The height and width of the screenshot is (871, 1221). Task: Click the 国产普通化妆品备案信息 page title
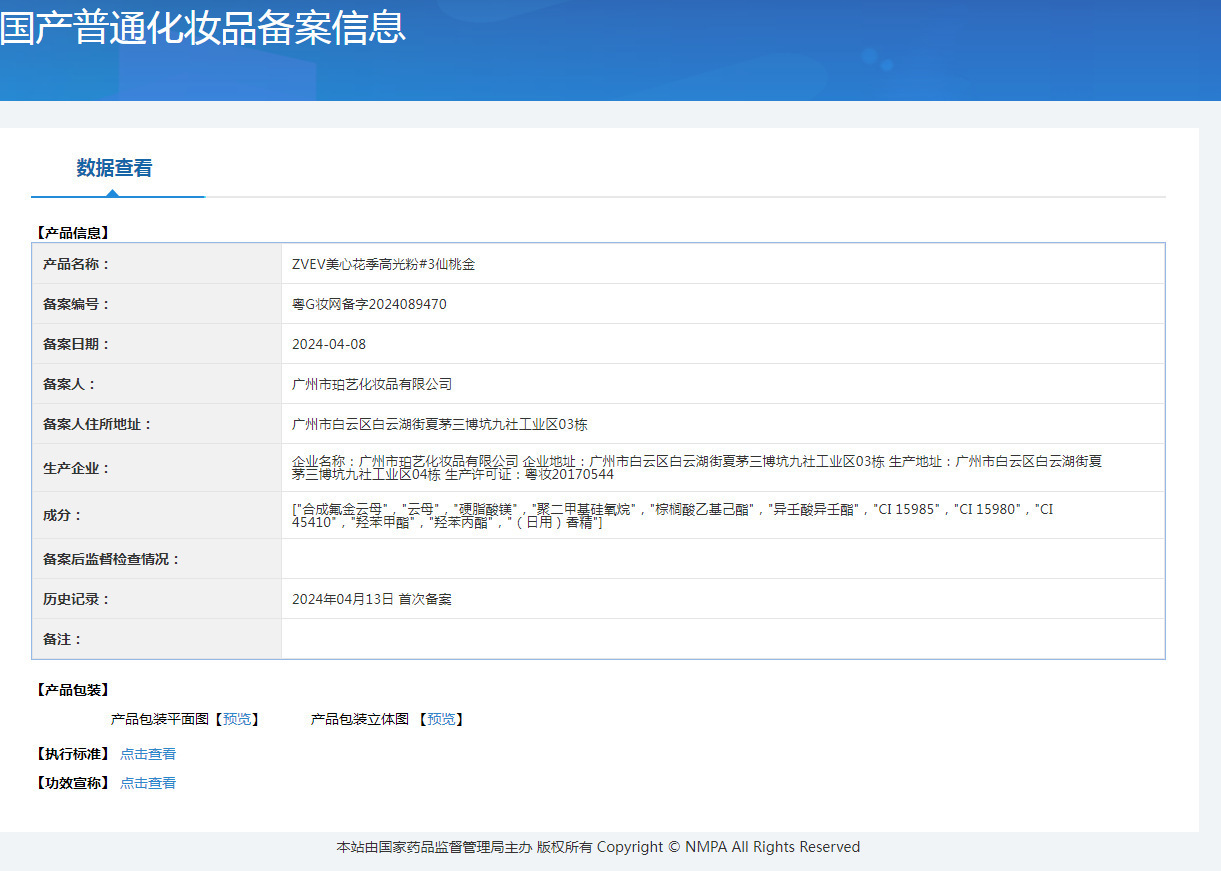pyautogui.click(x=203, y=27)
